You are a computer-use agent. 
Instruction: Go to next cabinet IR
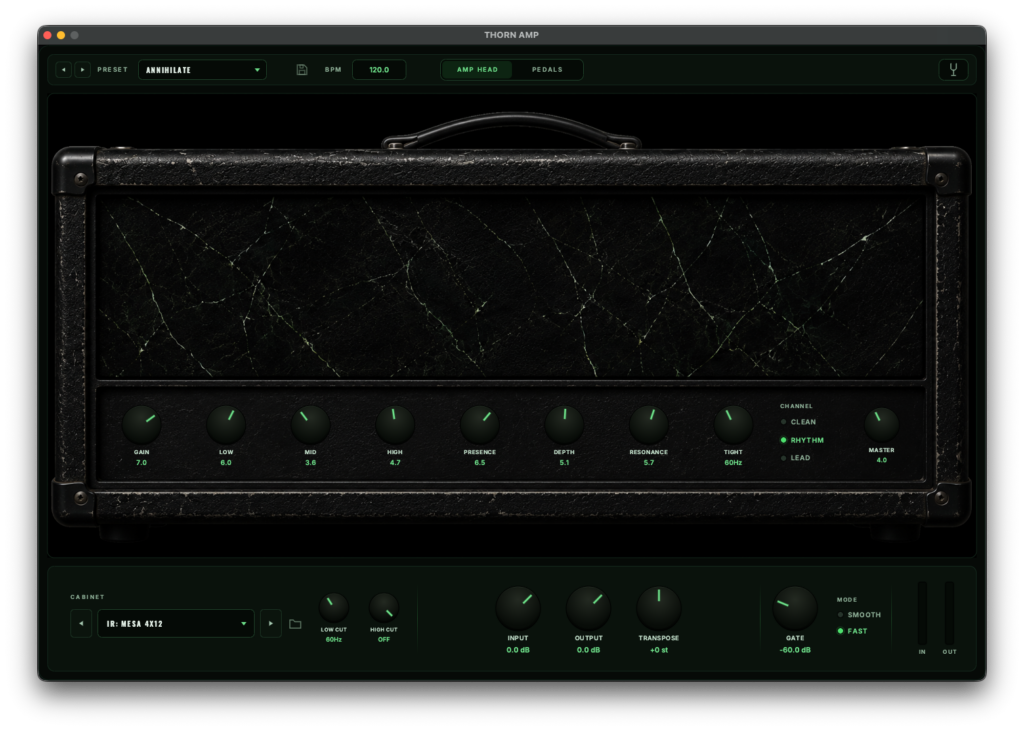coord(271,624)
